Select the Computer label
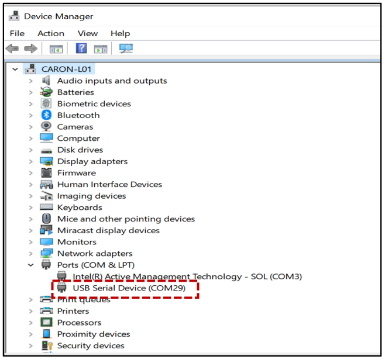 pyautogui.click(x=78, y=138)
